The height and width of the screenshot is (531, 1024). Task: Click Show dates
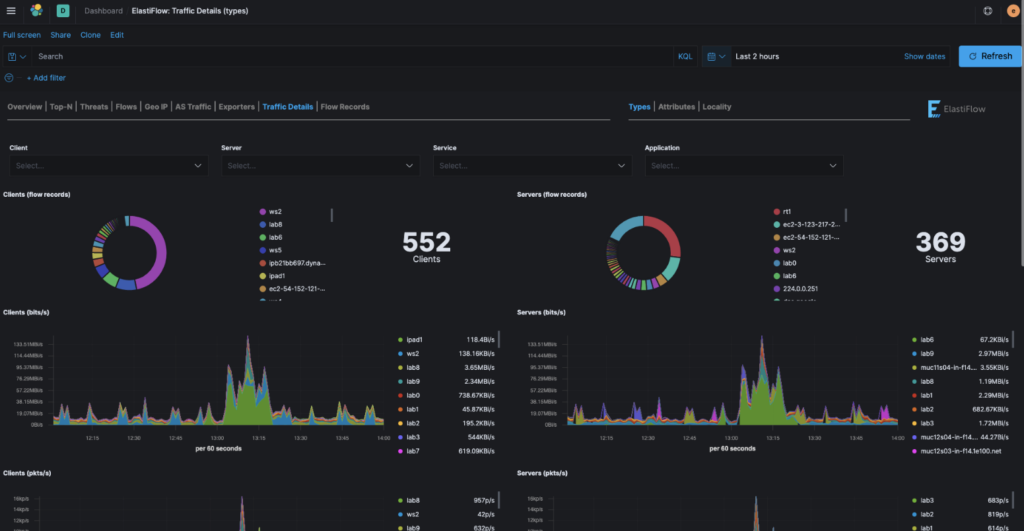(924, 57)
